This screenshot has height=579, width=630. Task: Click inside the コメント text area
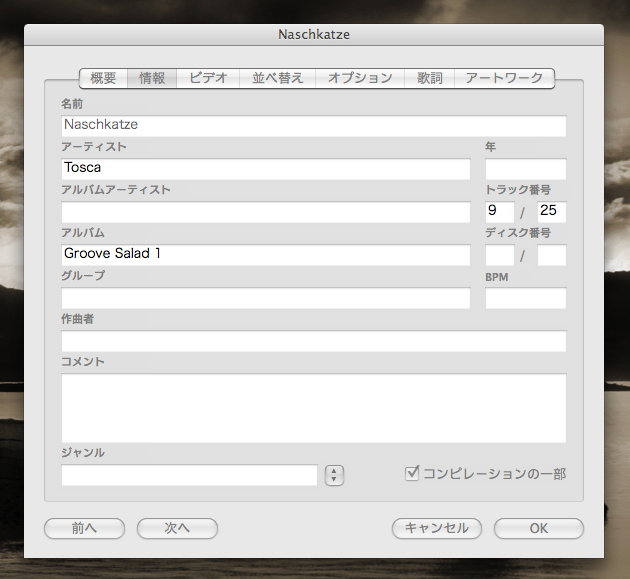click(x=314, y=408)
